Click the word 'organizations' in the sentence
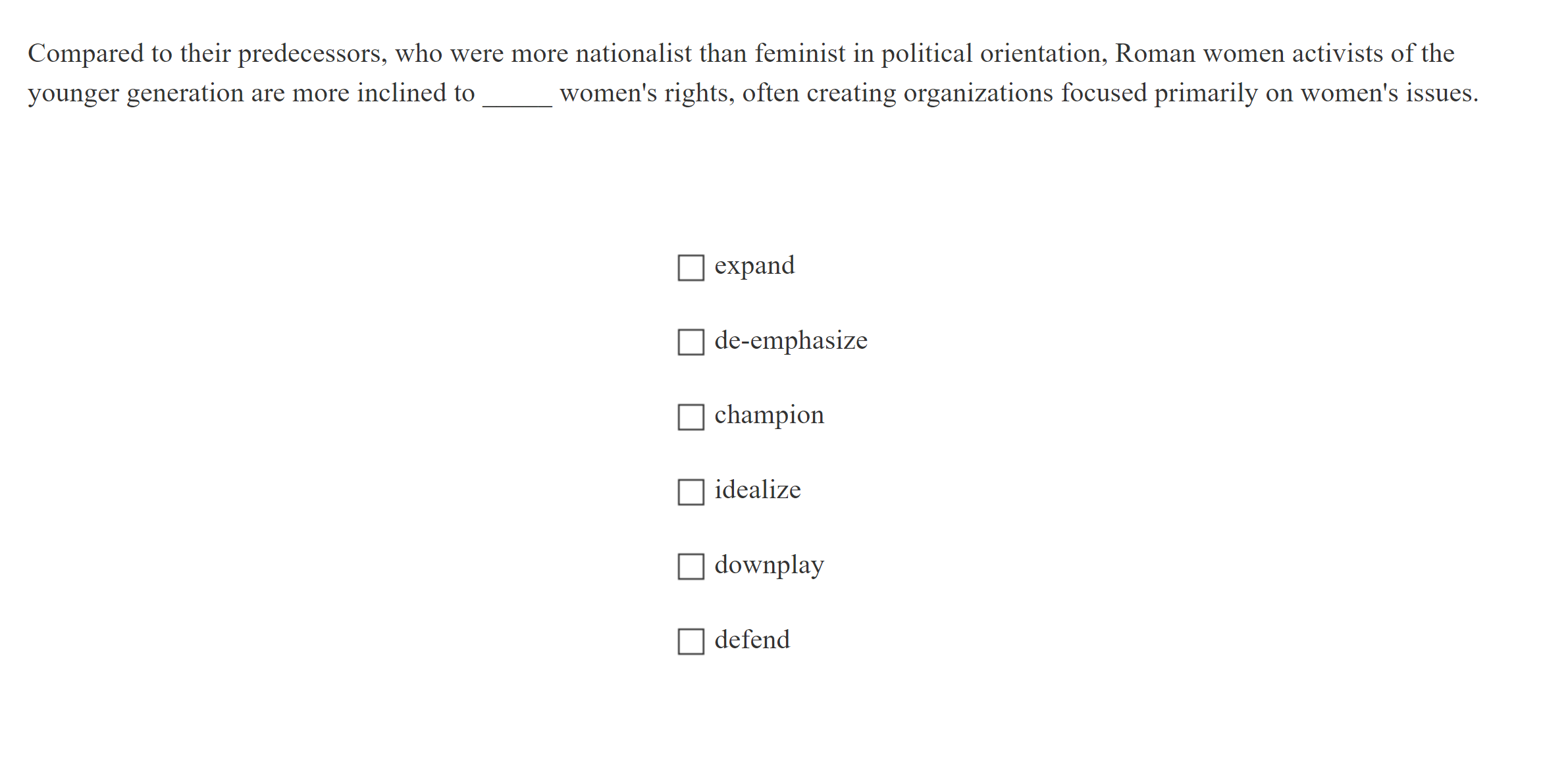 point(978,93)
